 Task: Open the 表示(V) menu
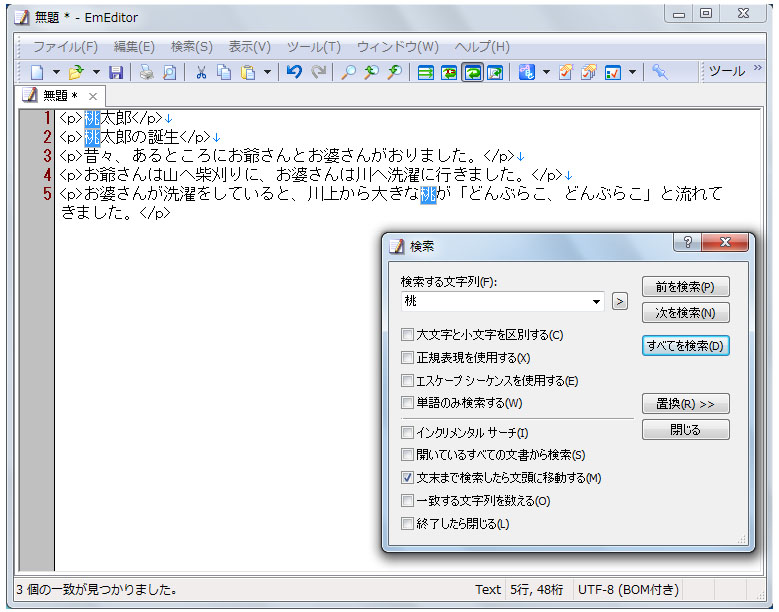249,47
